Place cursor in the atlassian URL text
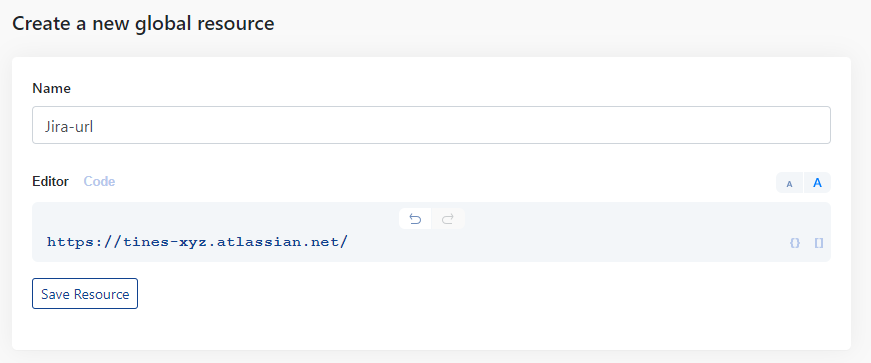Screen dimensions: 871x363 197,242
